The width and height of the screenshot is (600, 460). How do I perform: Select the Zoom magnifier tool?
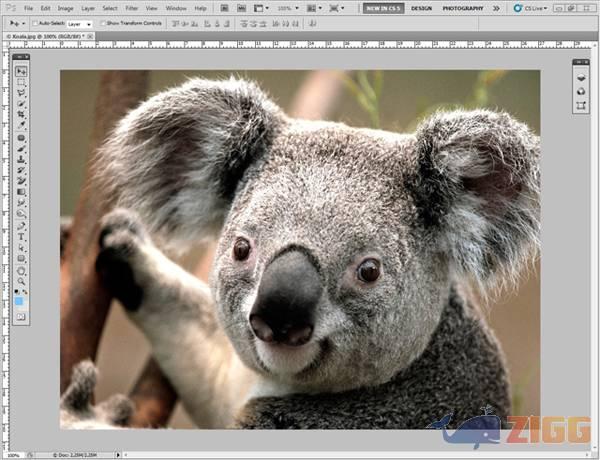coord(21,281)
